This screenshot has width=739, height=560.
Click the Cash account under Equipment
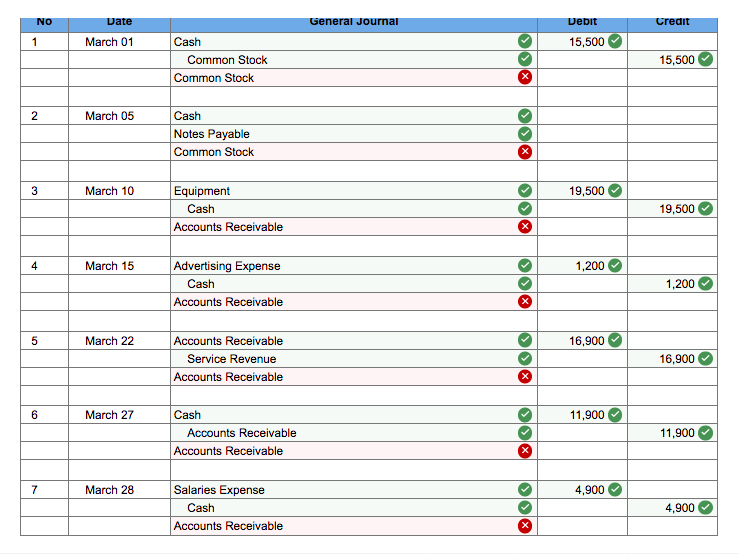[x=353, y=208]
